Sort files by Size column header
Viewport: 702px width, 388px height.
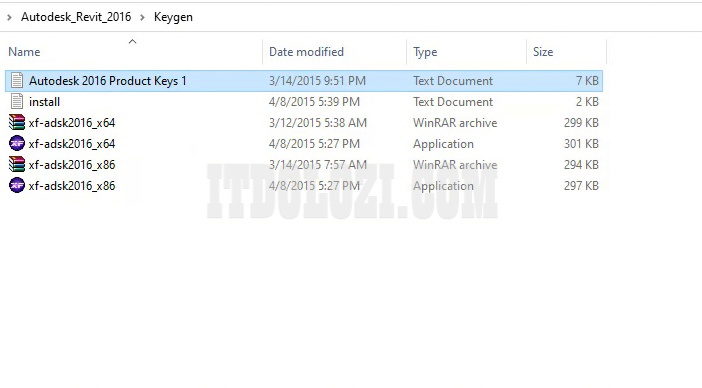[543, 52]
